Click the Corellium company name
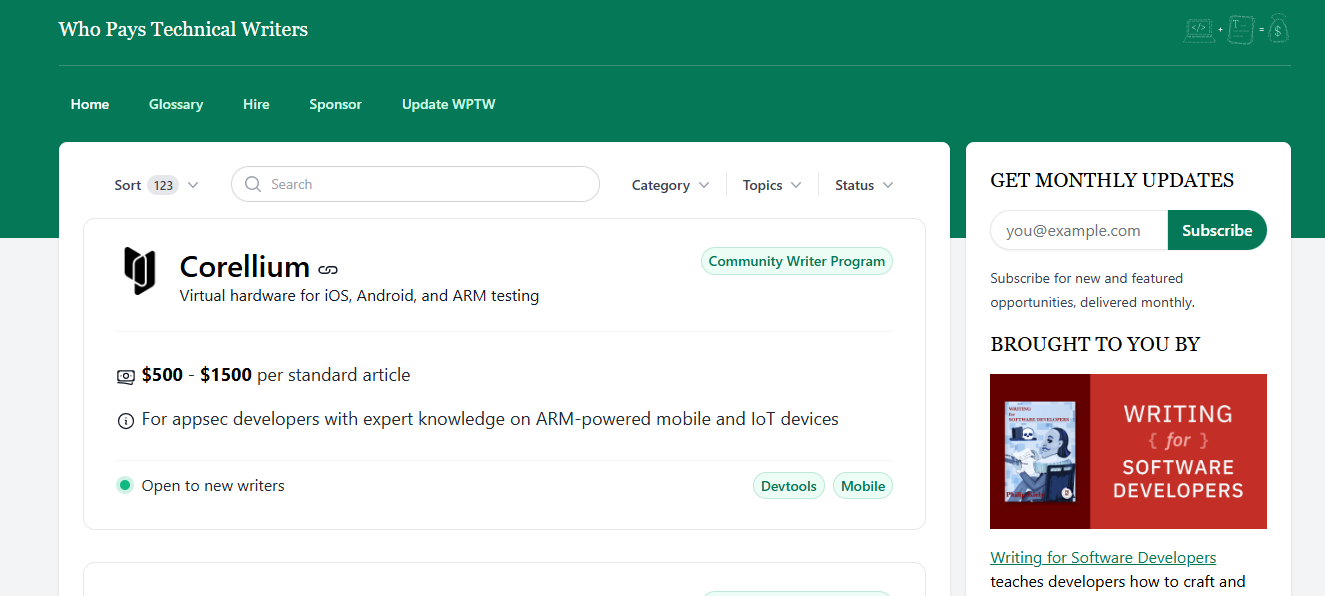 (x=245, y=267)
